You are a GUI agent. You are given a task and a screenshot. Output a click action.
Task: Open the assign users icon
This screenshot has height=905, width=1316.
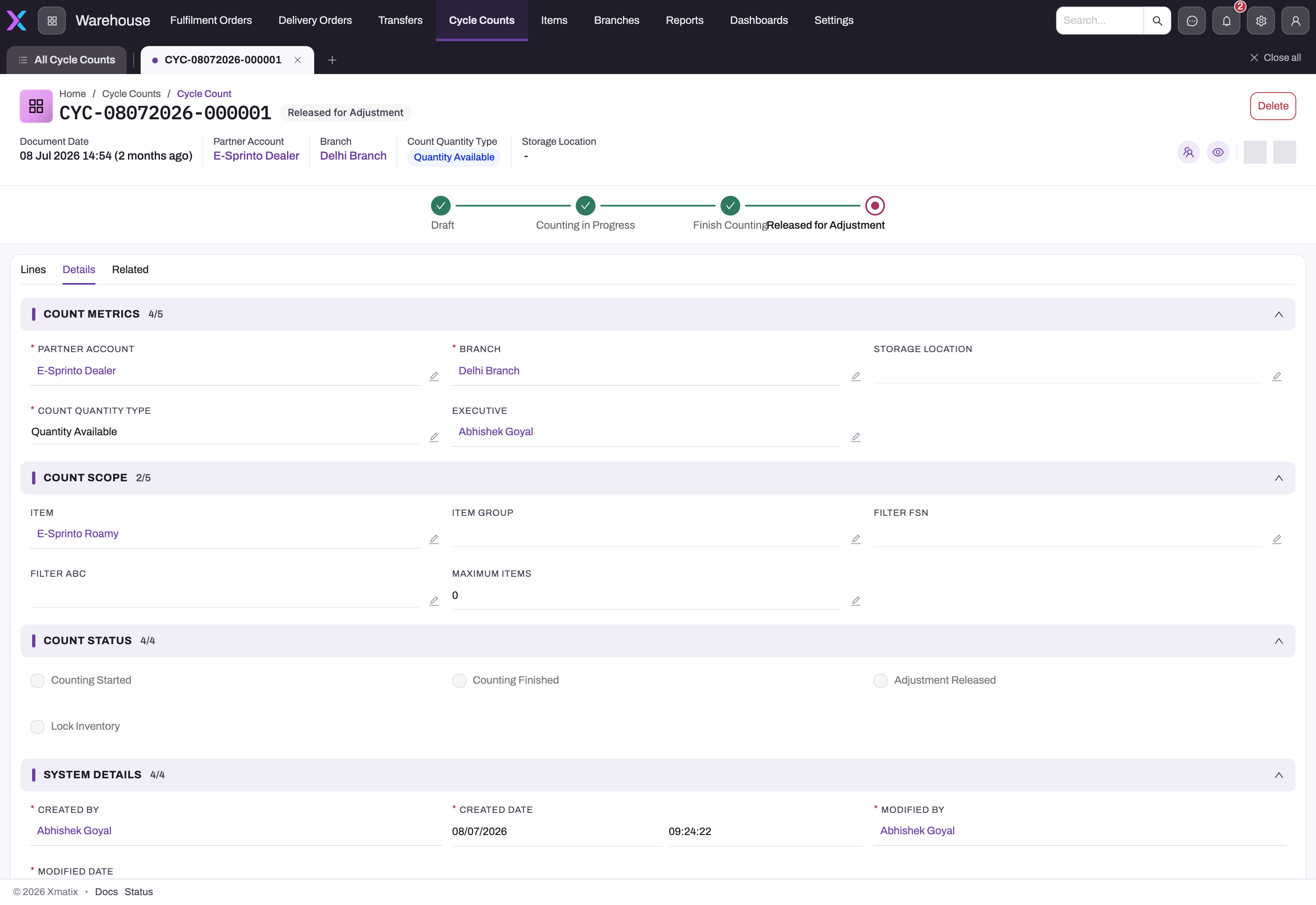pos(1189,152)
